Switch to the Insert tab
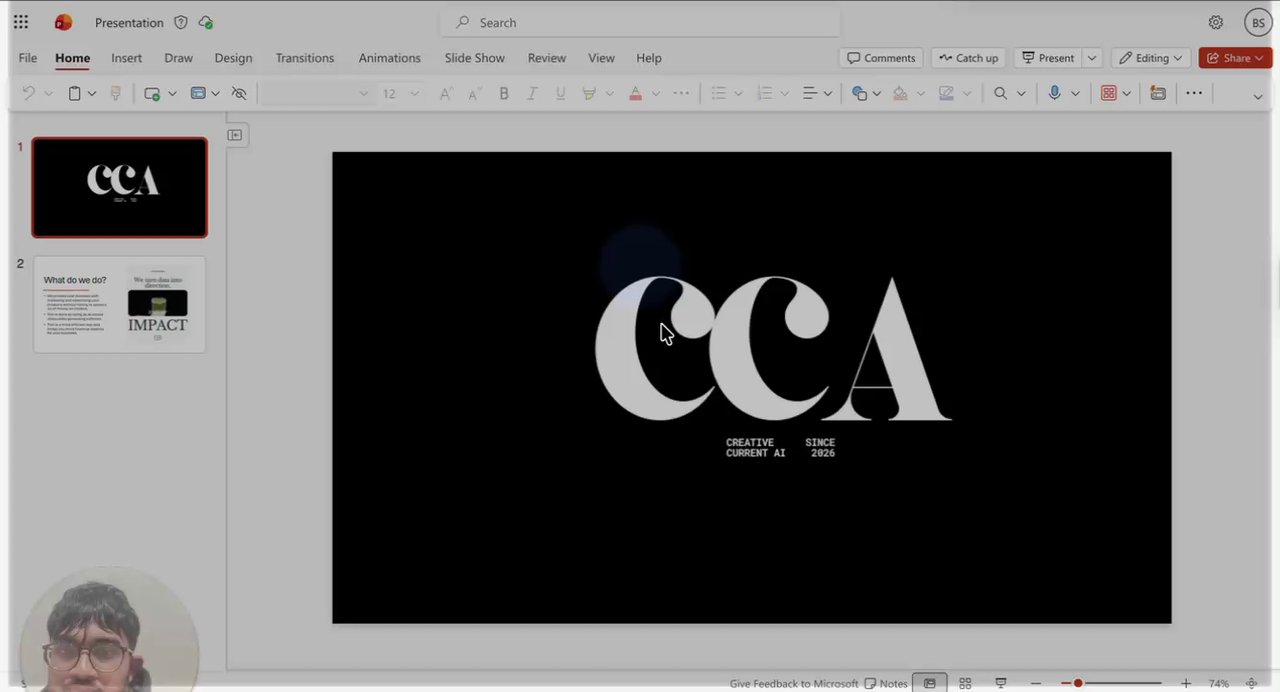The image size is (1280, 692). point(126,58)
